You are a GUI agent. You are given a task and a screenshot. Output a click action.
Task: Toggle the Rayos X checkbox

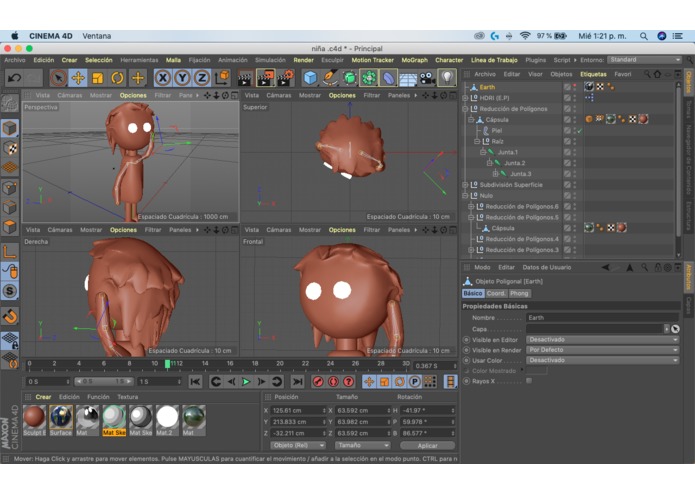(x=529, y=381)
